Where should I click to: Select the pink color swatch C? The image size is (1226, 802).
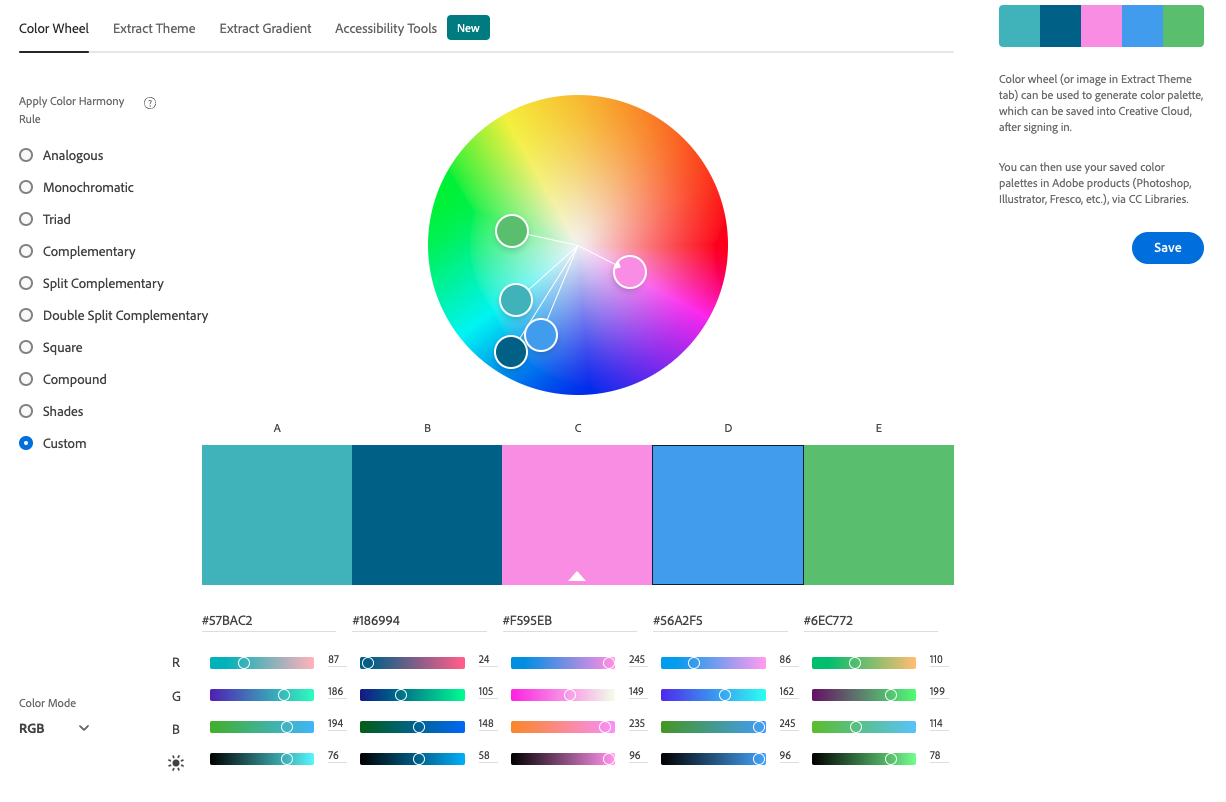(x=577, y=510)
